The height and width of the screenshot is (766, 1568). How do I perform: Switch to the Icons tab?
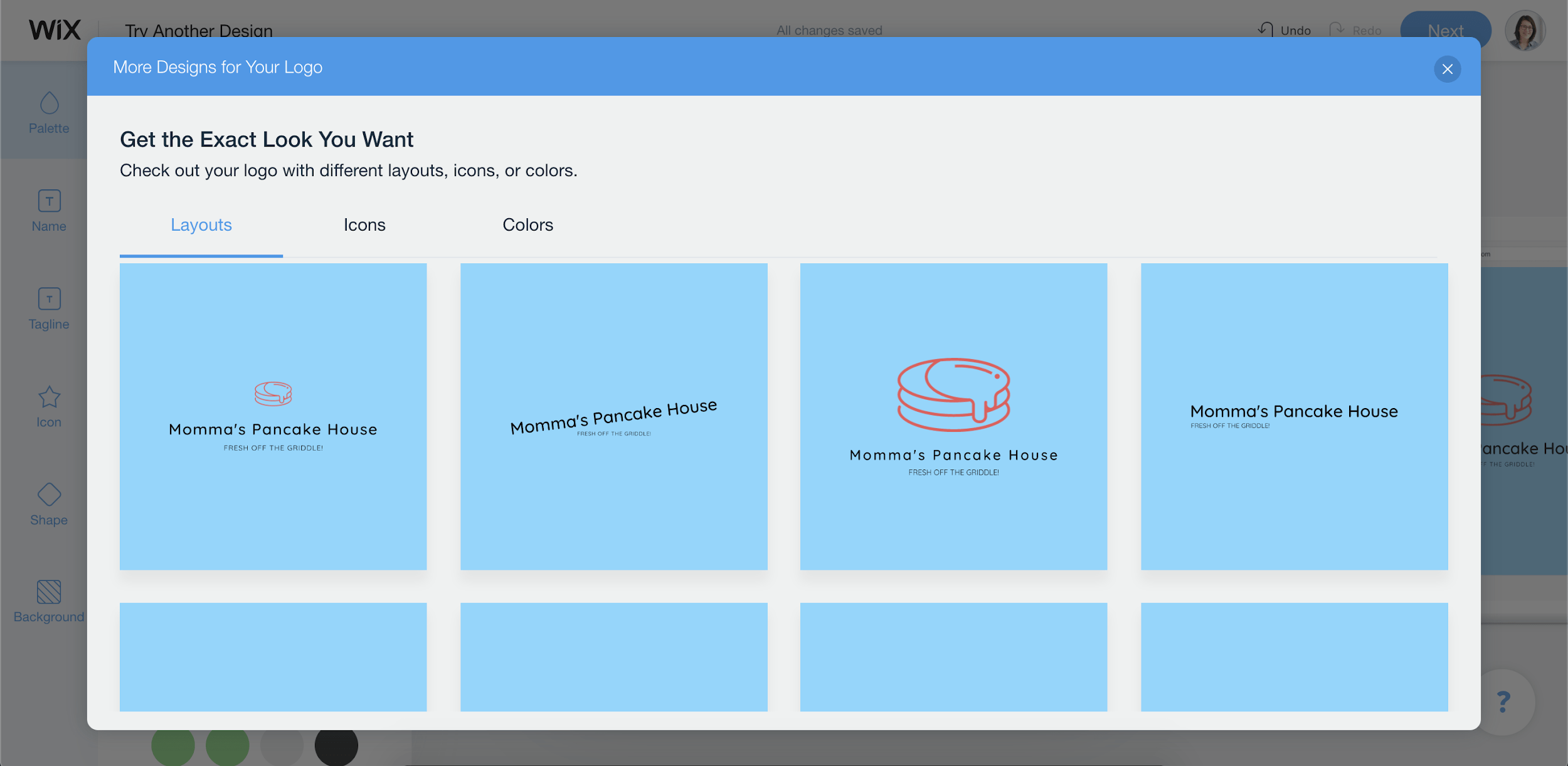pyautogui.click(x=364, y=224)
